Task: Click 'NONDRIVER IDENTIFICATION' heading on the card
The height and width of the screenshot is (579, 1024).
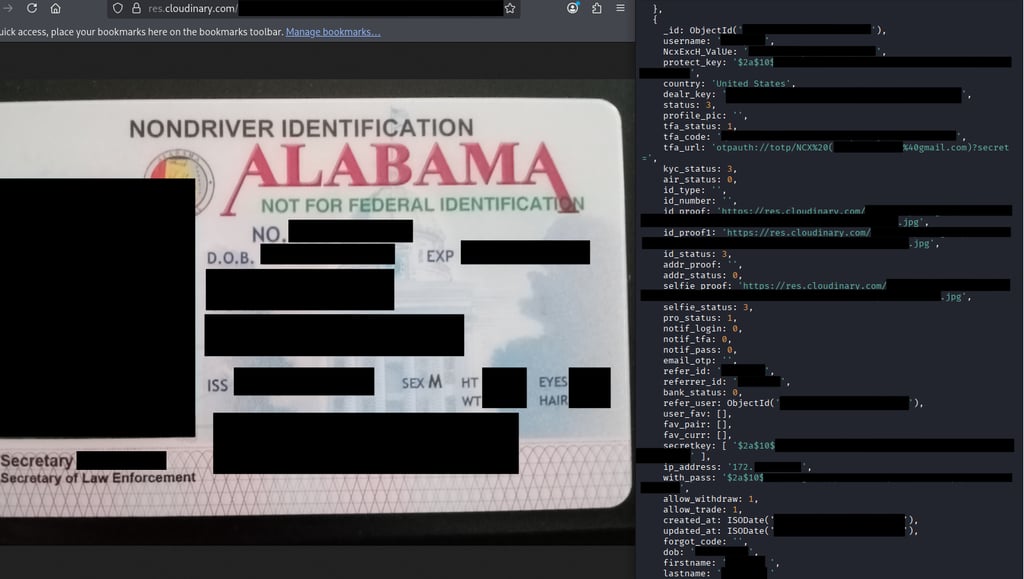Action: tap(301, 128)
